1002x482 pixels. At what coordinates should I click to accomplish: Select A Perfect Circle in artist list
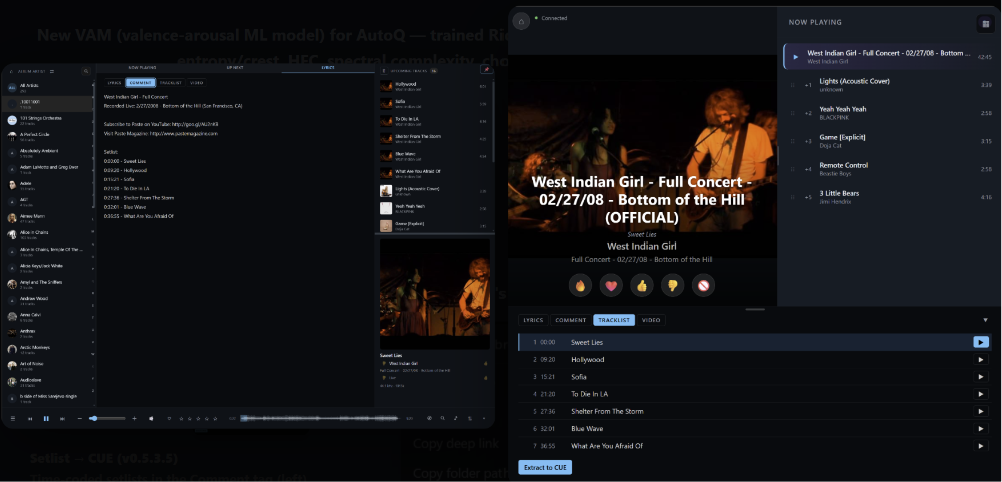48,136
